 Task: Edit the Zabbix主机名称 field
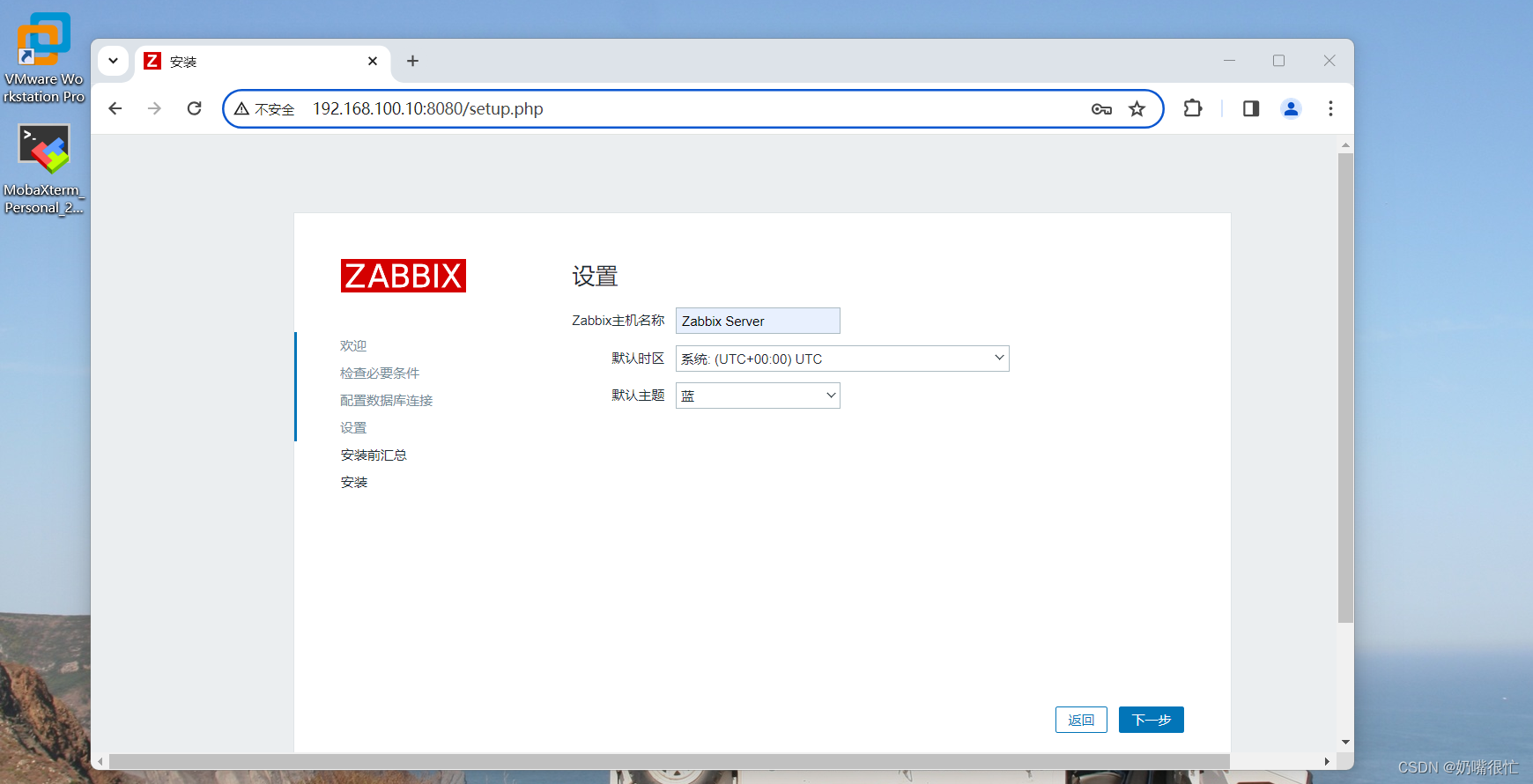click(758, 321)
